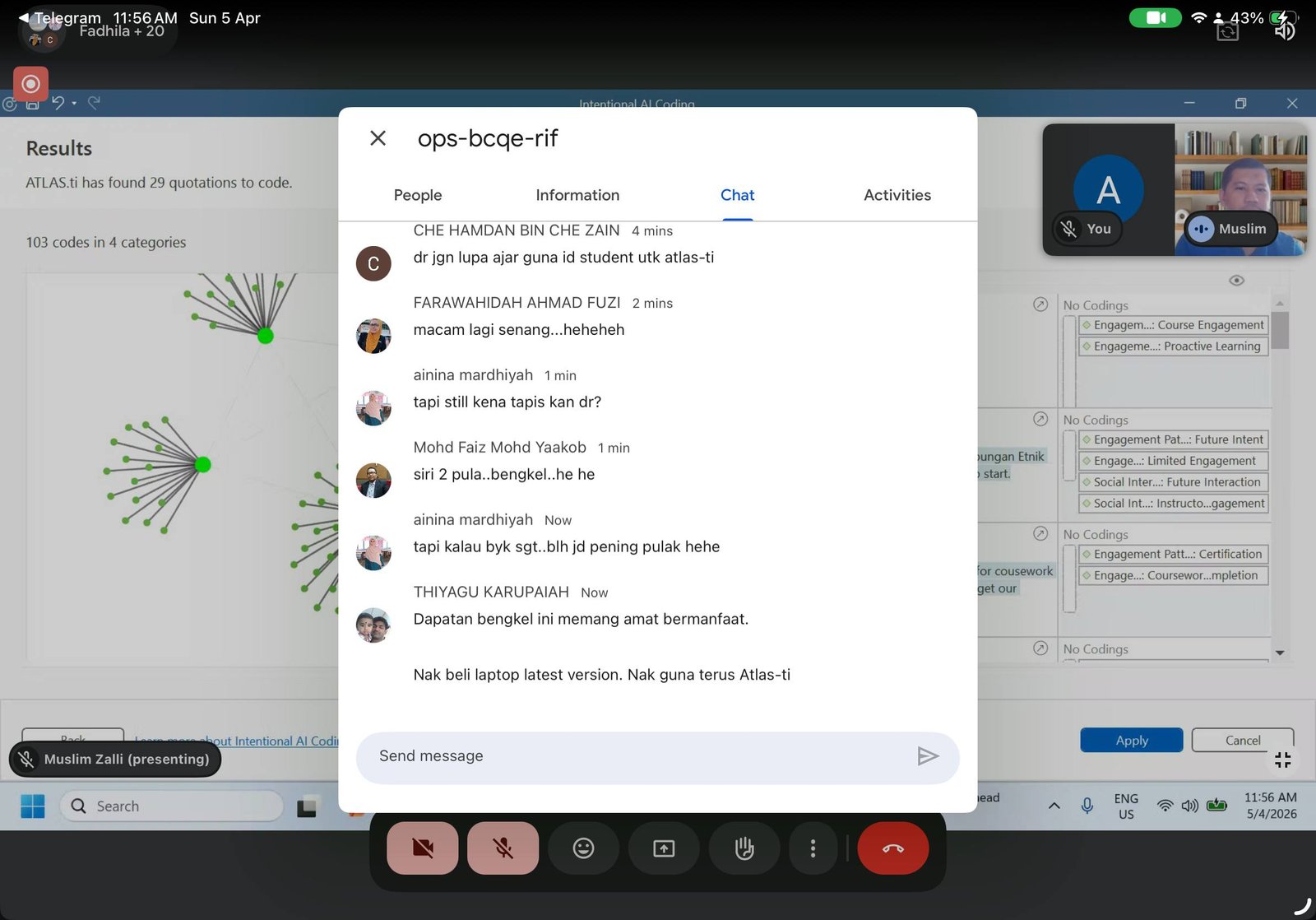Click the taskbar microphone icon
Image resolution: width=1316 pixels, height=920 pixels.
[1087, 806]
